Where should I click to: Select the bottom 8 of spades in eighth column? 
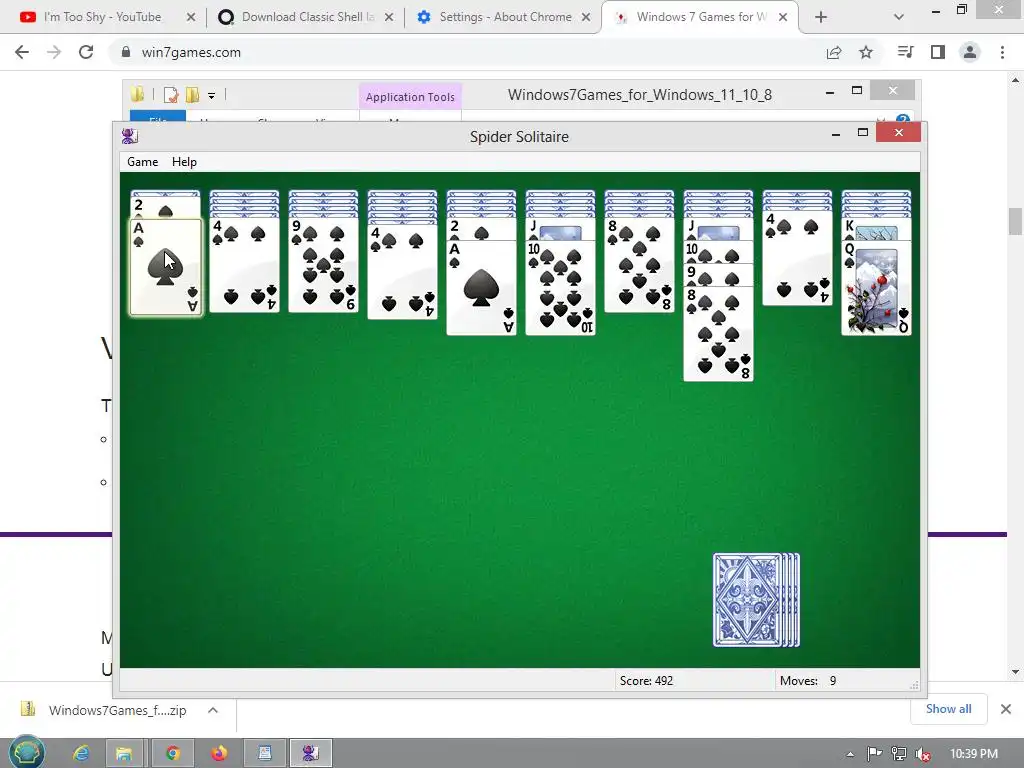(x=718, y=333)
